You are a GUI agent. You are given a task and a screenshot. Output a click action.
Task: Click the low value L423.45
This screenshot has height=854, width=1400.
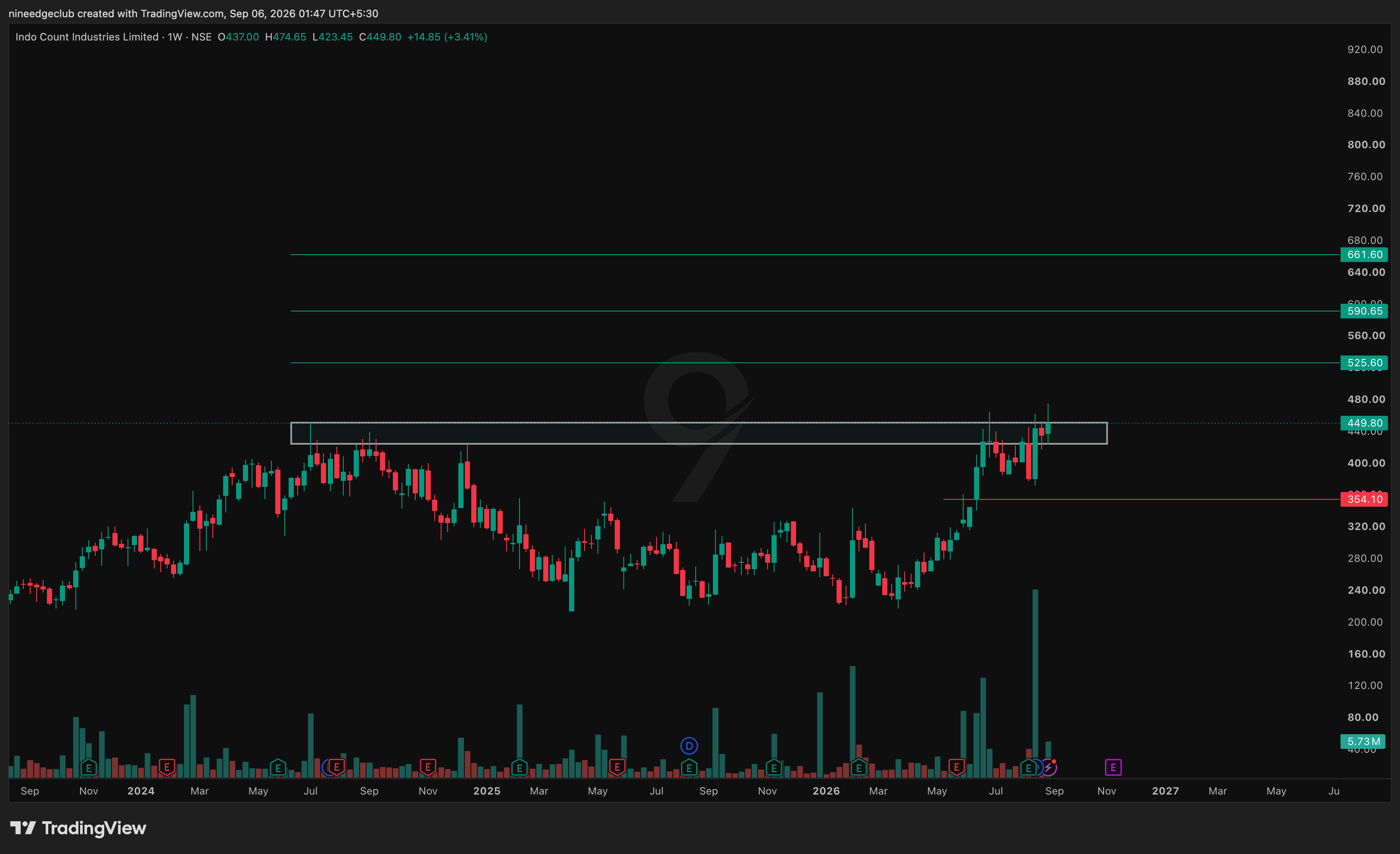coord(333,37)
